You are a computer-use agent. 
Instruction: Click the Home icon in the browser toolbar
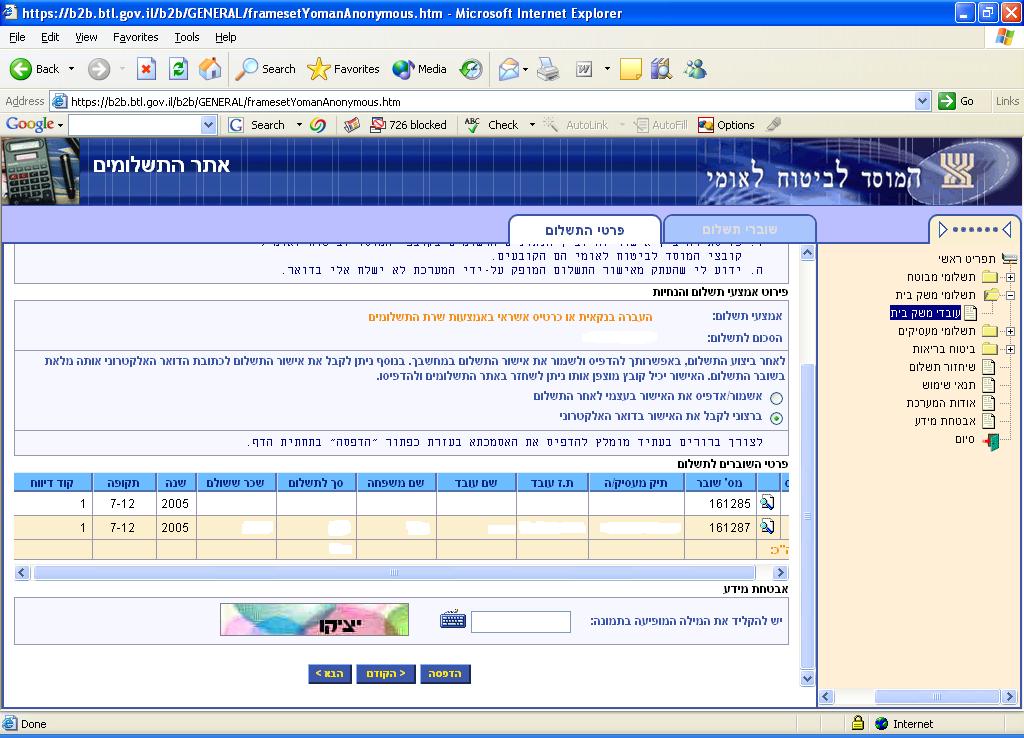[x=210, y=69]
